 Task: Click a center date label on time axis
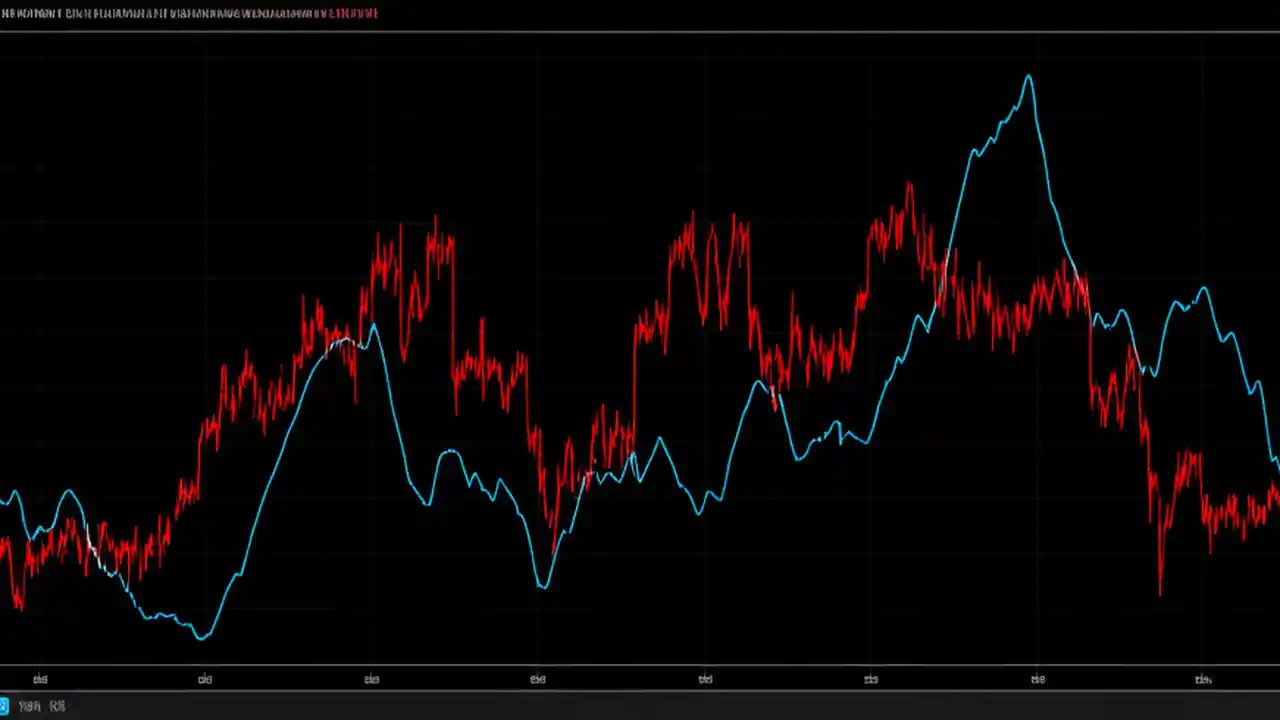point(705,679)
